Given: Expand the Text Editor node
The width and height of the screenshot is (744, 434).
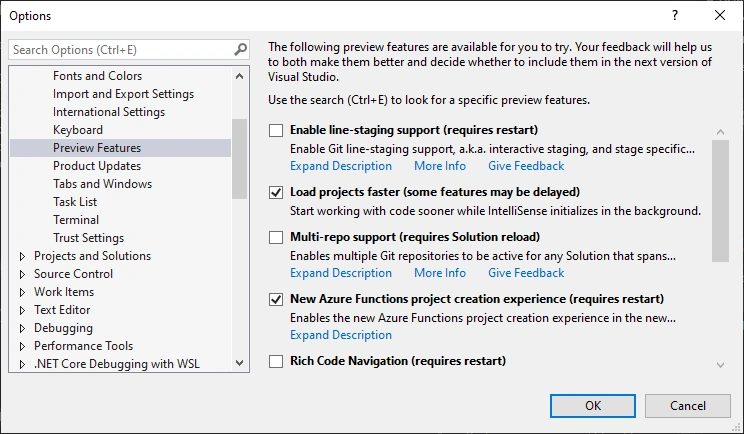Looking at the screenshot, I should (22, 310).
